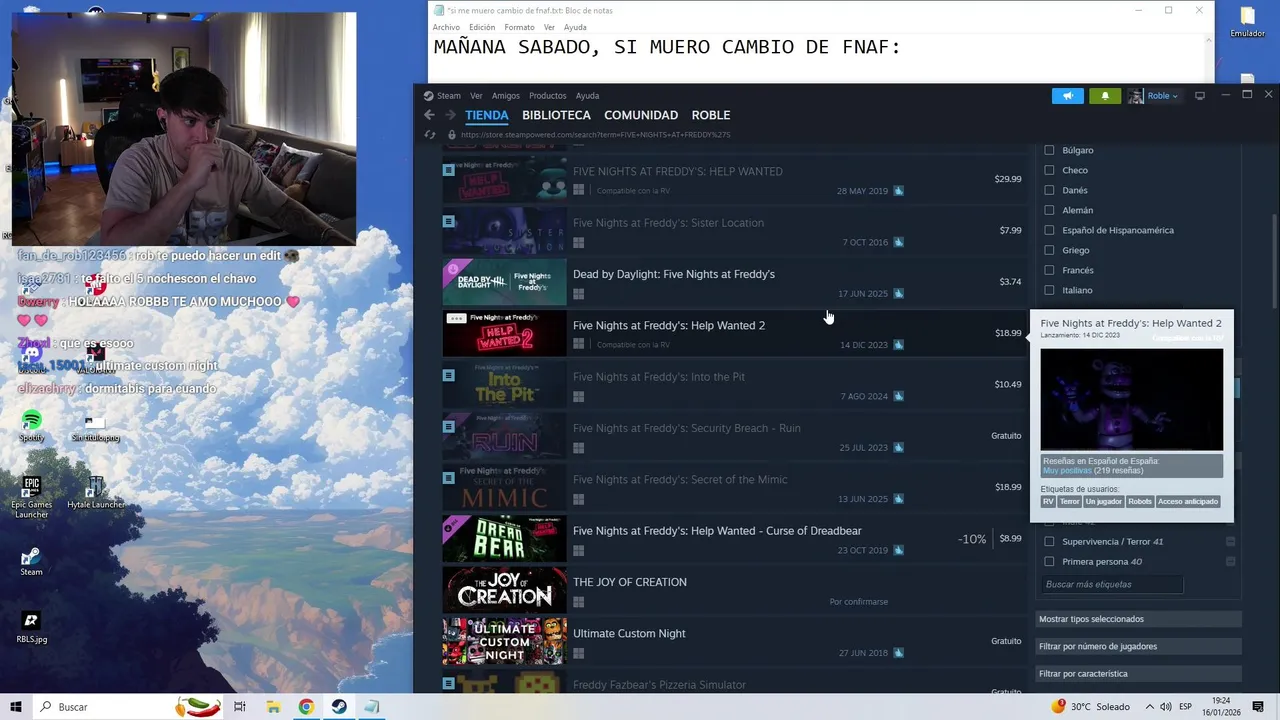1280x720 pixels.
Task: Open the Amigos menu in Steam
Action: (x=505, y=96)
